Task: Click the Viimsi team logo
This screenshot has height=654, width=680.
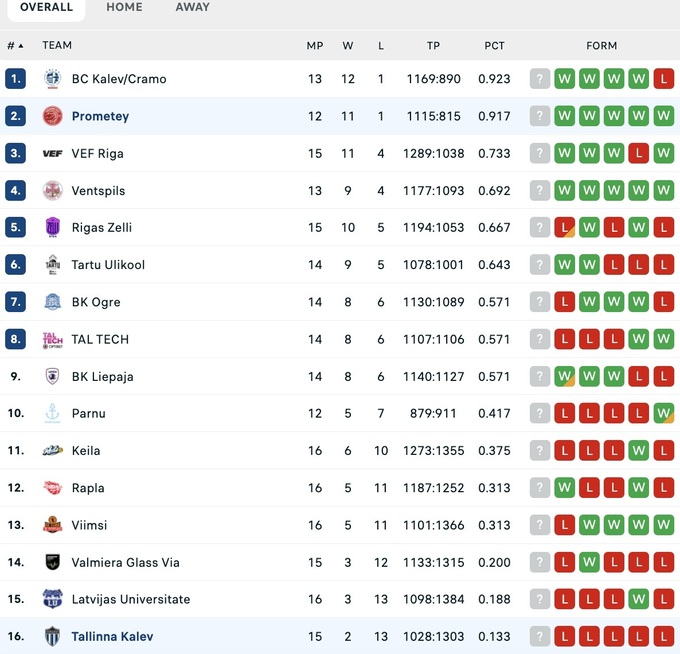Action: [53, 525]
